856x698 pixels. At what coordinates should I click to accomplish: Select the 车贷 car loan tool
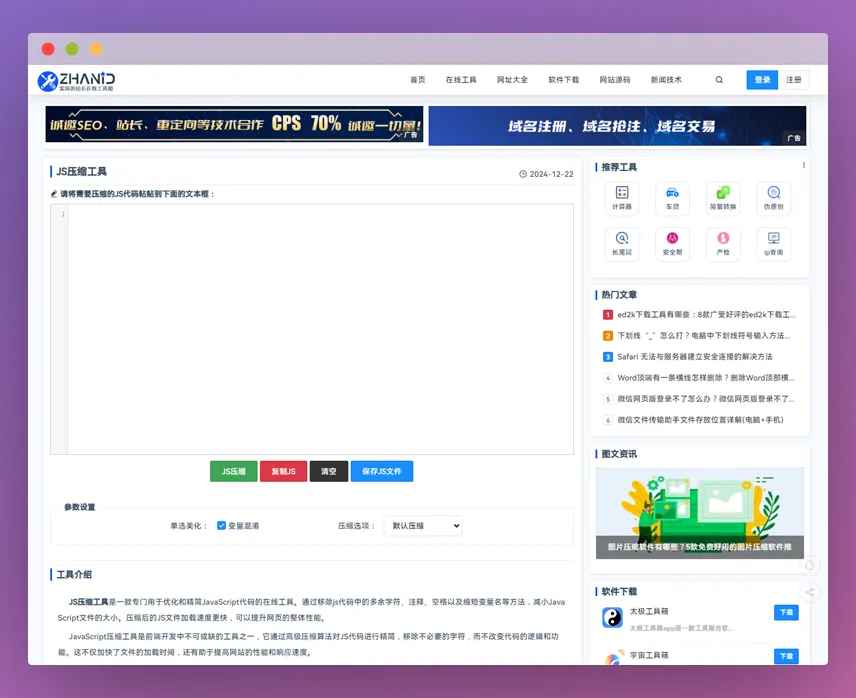[671, 197]
